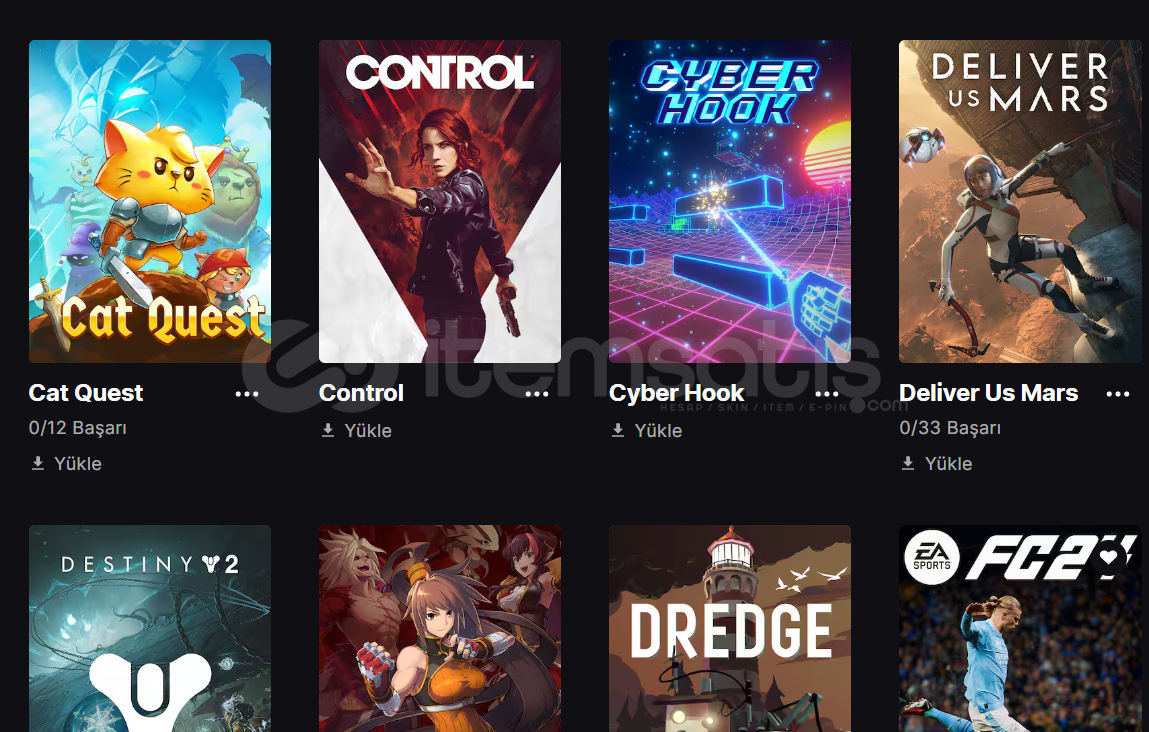The height and width of the screenshot is (732, 1149).
Task: Select the Deliver Us Mars cover art
Action: pos(1020,202)
